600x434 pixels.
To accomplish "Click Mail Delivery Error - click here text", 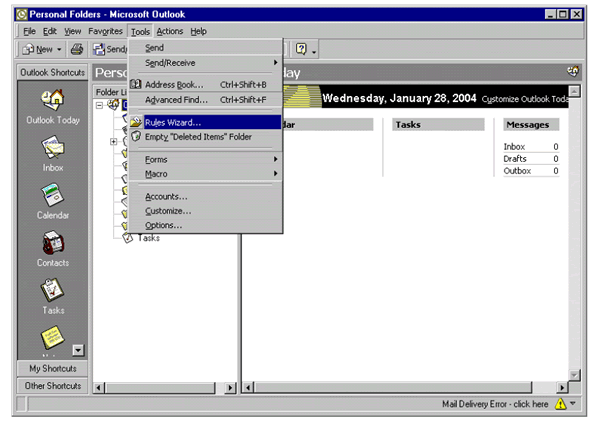I will tap(495, 404).
